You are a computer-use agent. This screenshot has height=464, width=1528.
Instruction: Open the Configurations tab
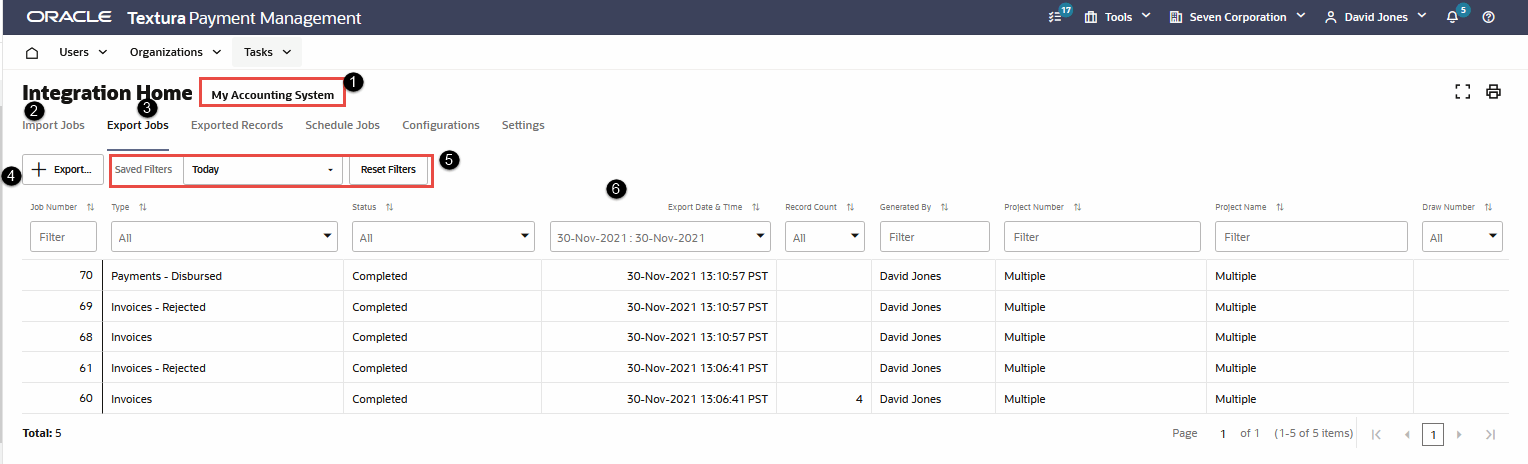441,126
